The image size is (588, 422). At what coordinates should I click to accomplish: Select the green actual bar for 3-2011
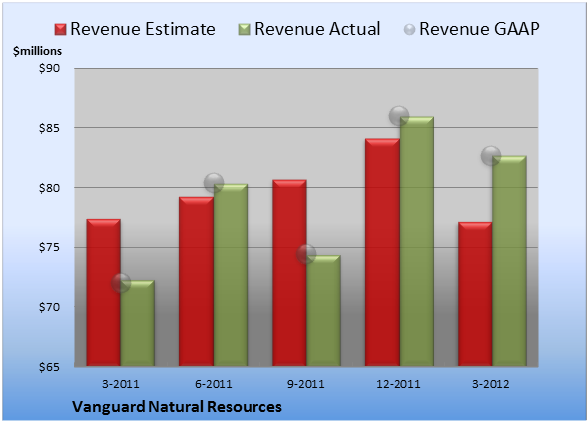pyautogui.click(x=138, y=323)
